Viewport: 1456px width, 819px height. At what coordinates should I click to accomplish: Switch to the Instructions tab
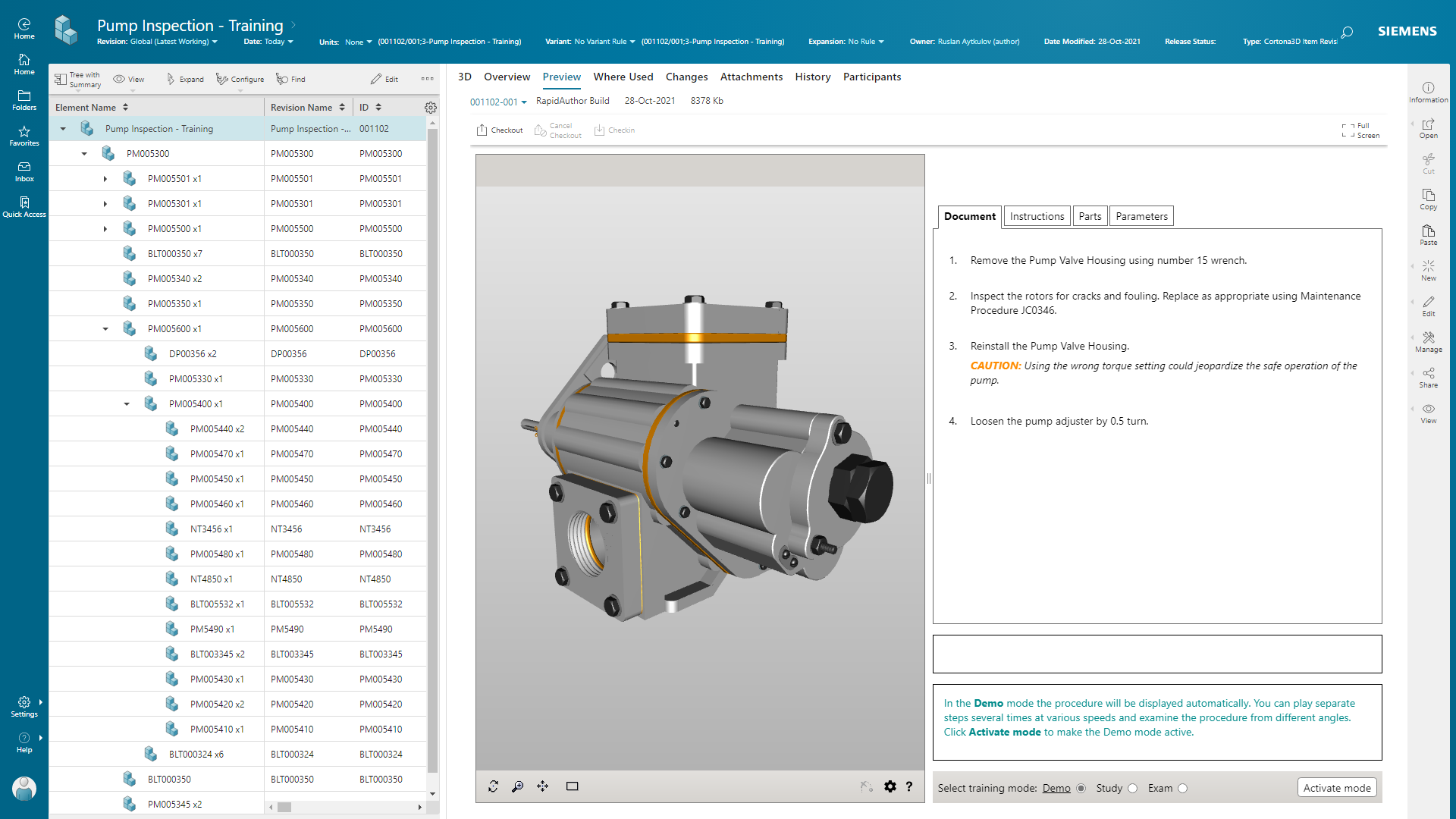click(x=1036, y=216)
